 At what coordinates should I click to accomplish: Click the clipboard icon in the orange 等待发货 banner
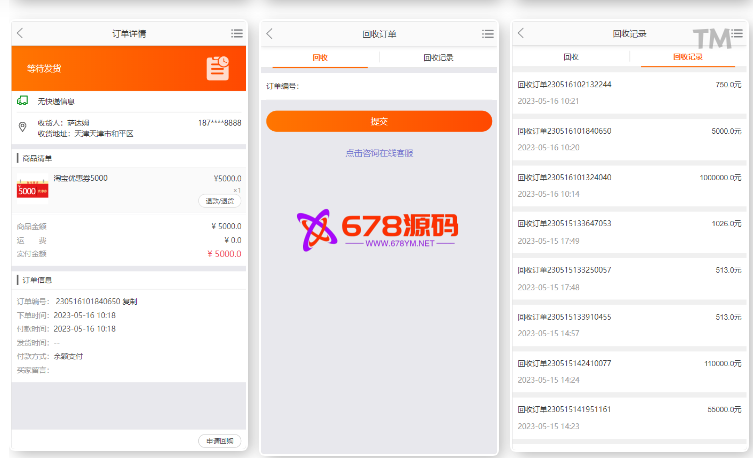[x=218, y=68]
